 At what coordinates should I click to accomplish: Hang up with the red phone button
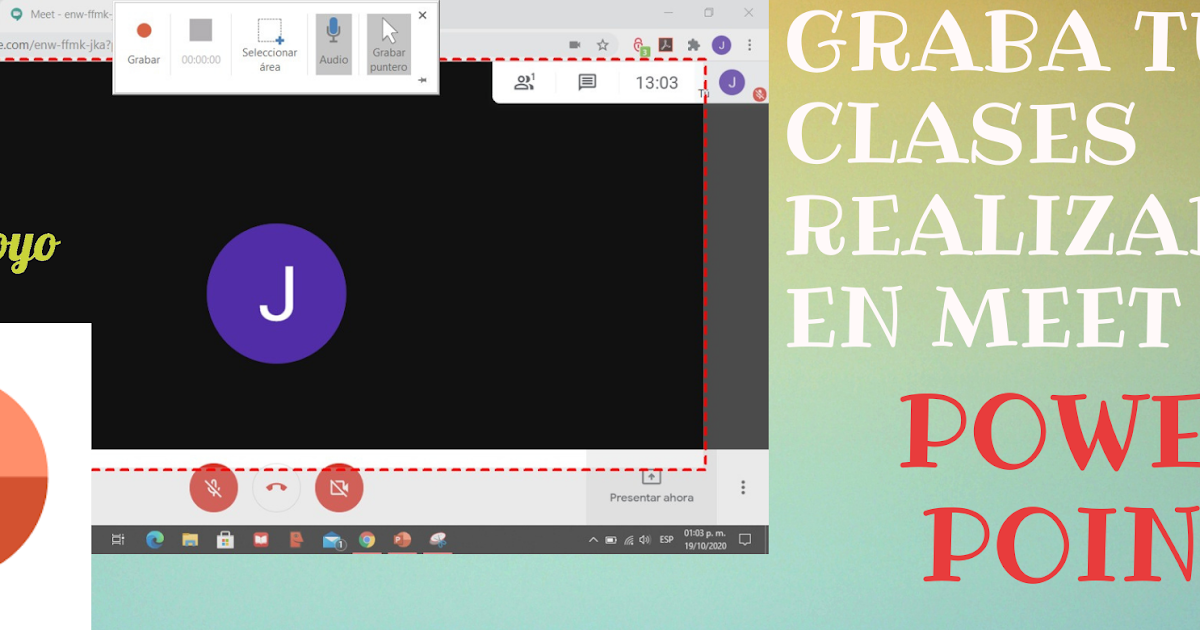[277, 487]
